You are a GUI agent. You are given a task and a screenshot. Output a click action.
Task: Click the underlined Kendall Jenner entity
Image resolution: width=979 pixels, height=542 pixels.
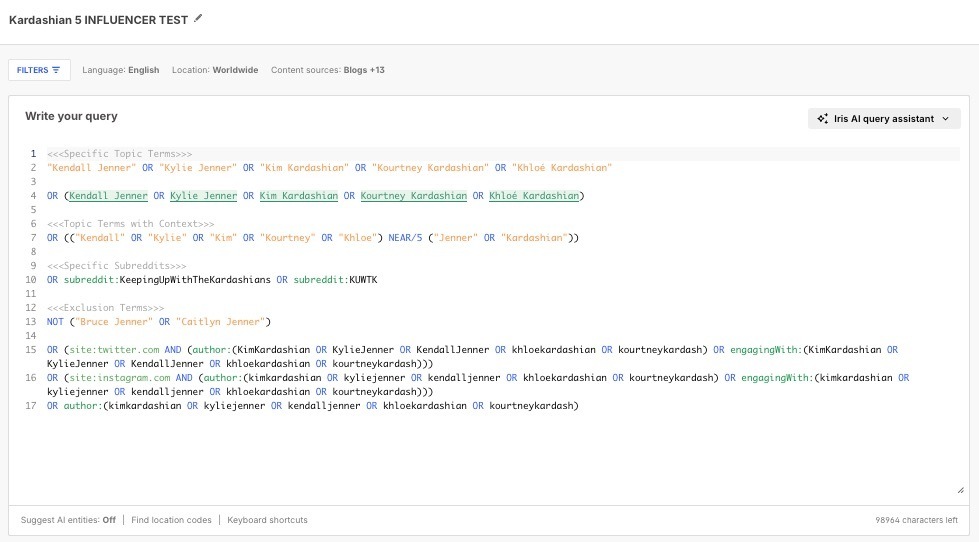point(108,195)
